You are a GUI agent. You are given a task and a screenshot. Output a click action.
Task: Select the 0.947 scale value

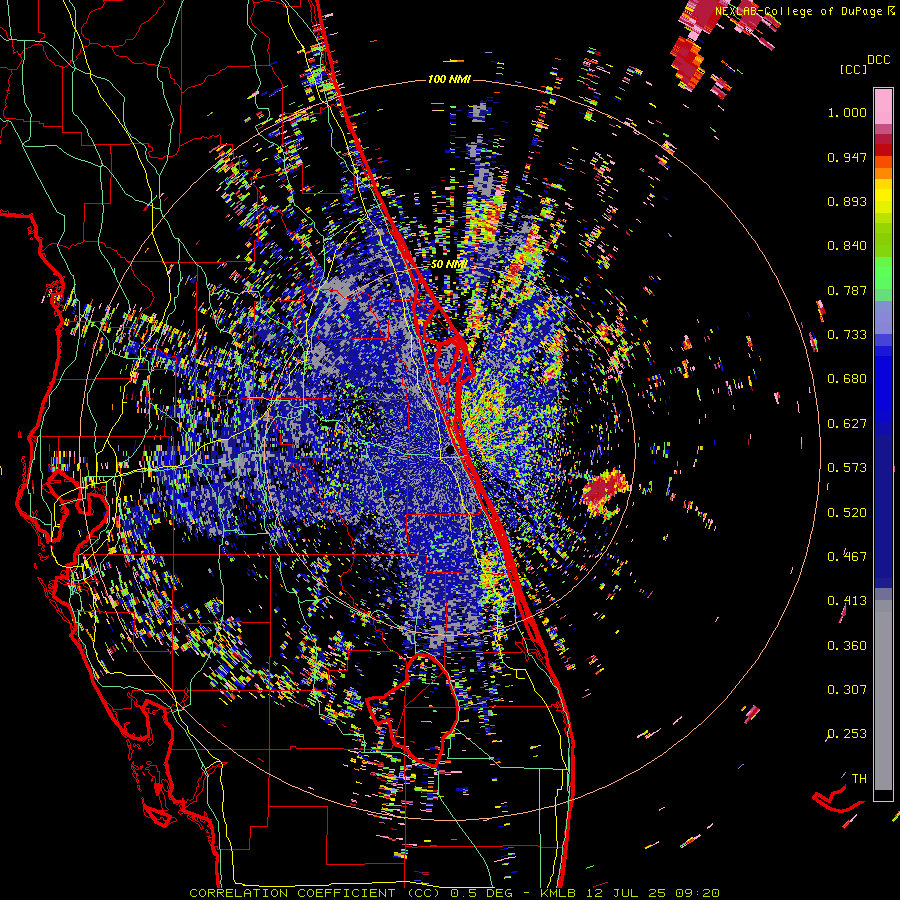847,157
